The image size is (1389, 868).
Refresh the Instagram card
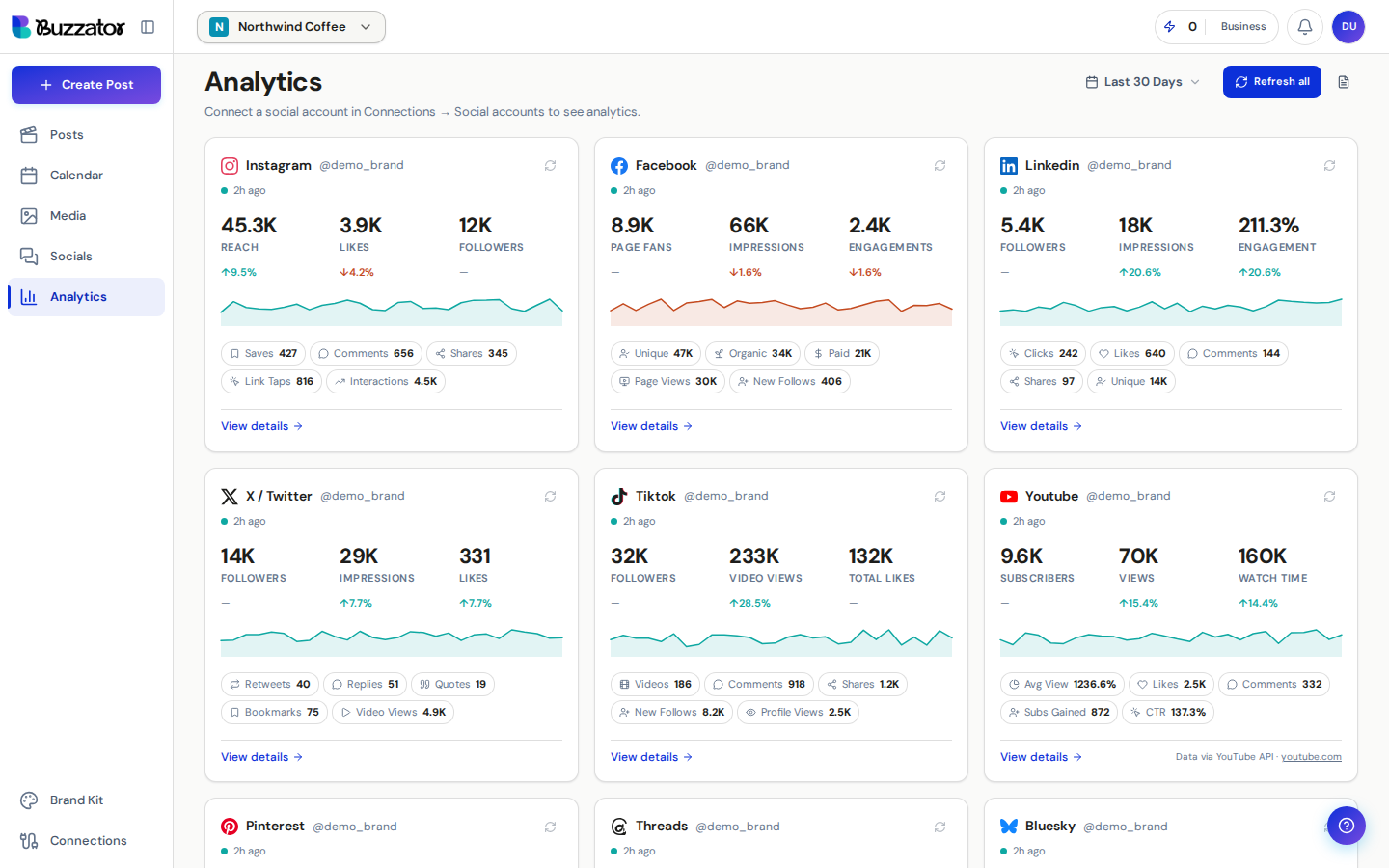pyautogui.click(x=550, y=166)
